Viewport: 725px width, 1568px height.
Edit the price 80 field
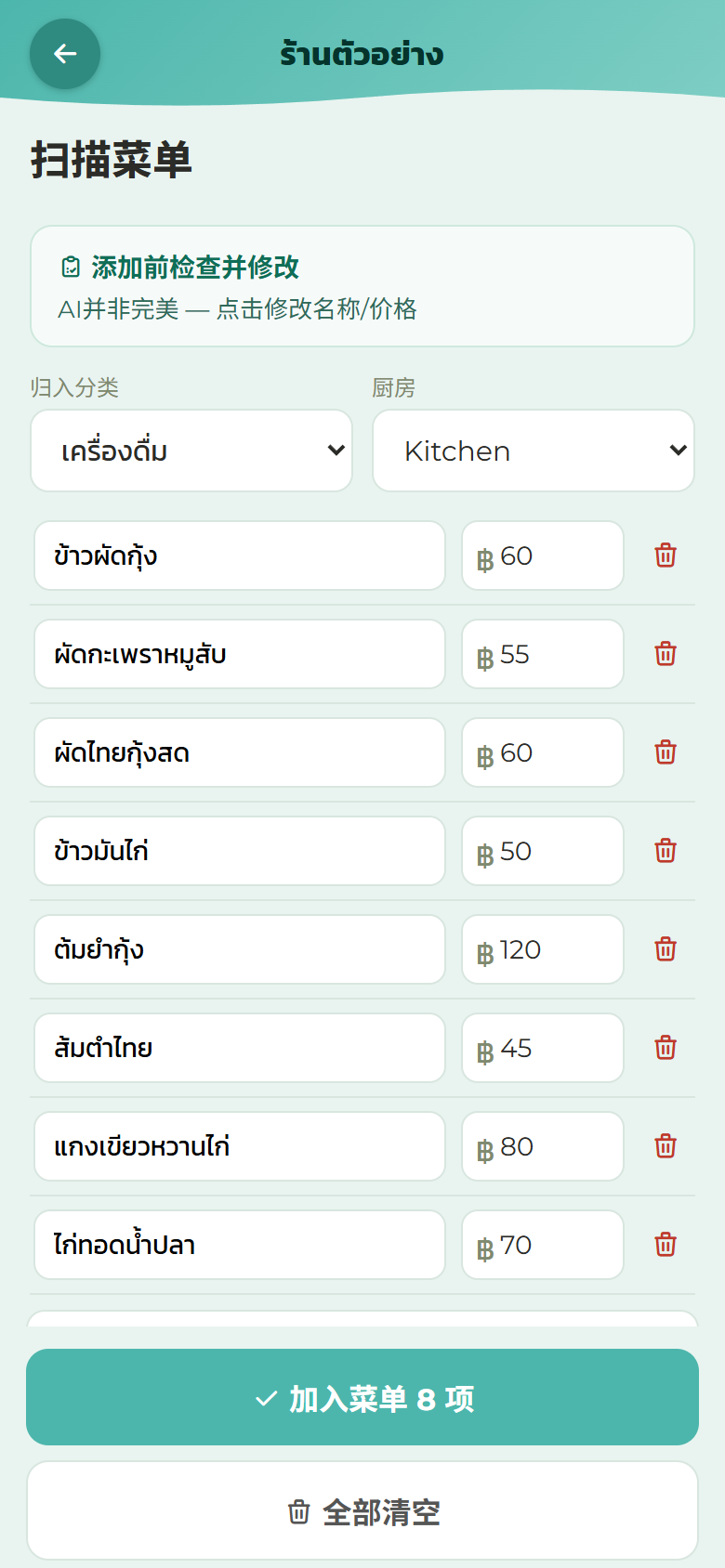(x=543, y=1146)
